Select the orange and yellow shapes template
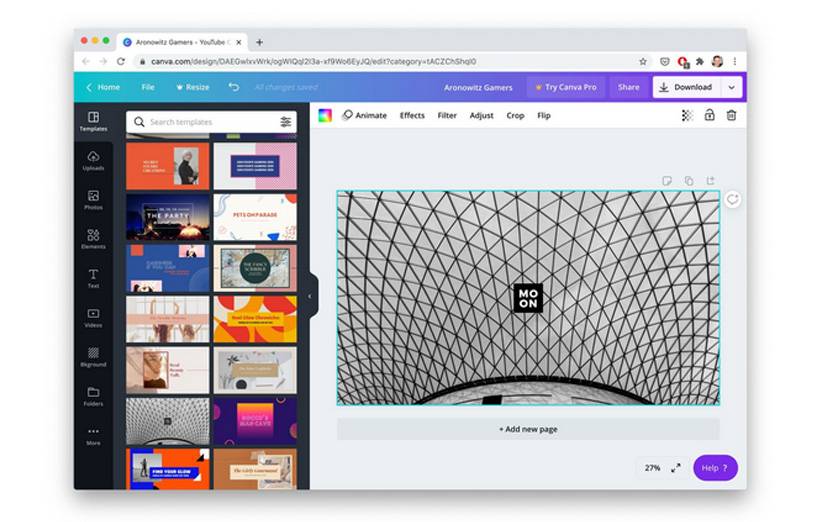This screenshot has width=822, height=522. point(255,319)
